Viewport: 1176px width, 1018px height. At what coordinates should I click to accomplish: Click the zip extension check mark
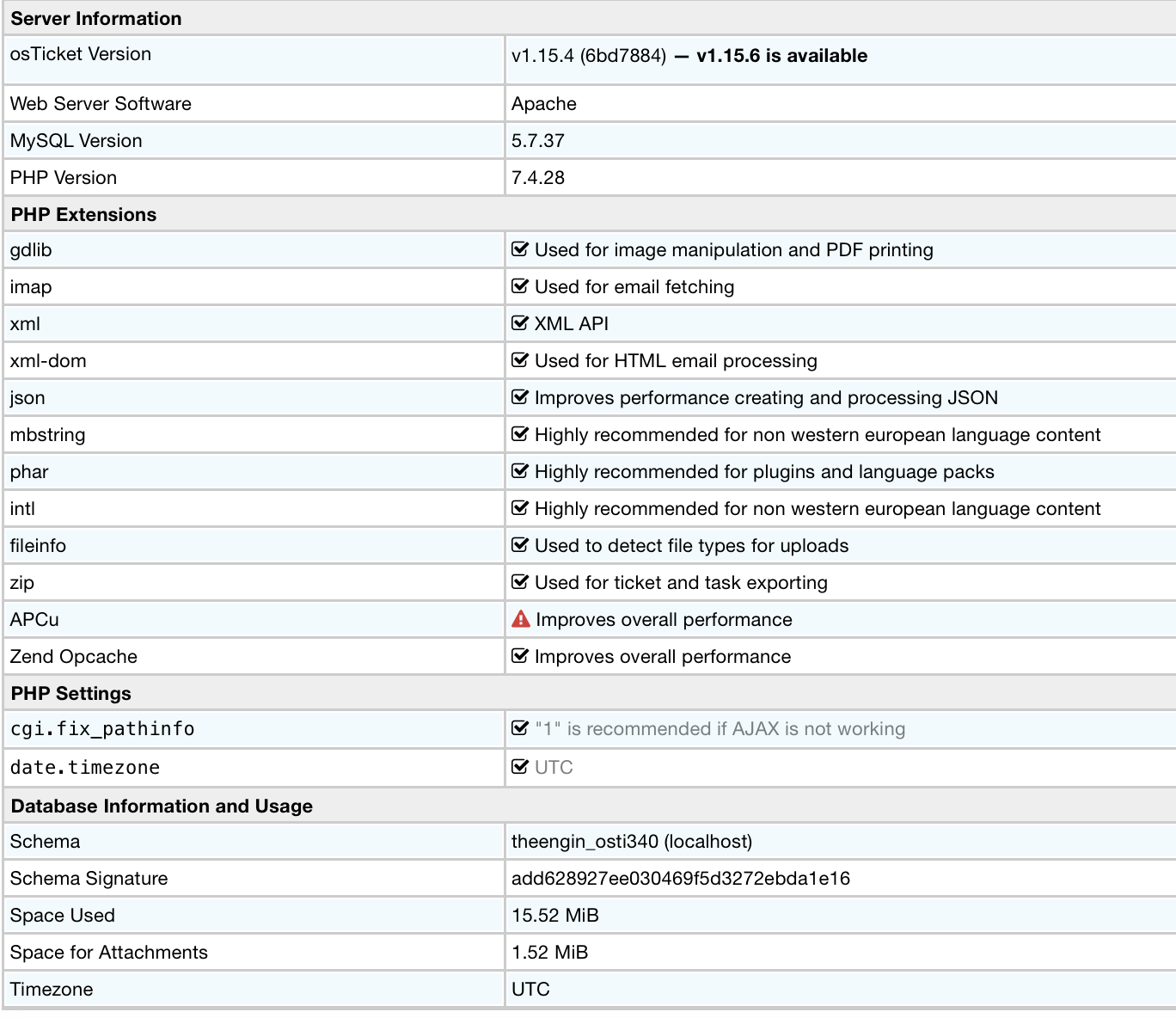[519, 582]
